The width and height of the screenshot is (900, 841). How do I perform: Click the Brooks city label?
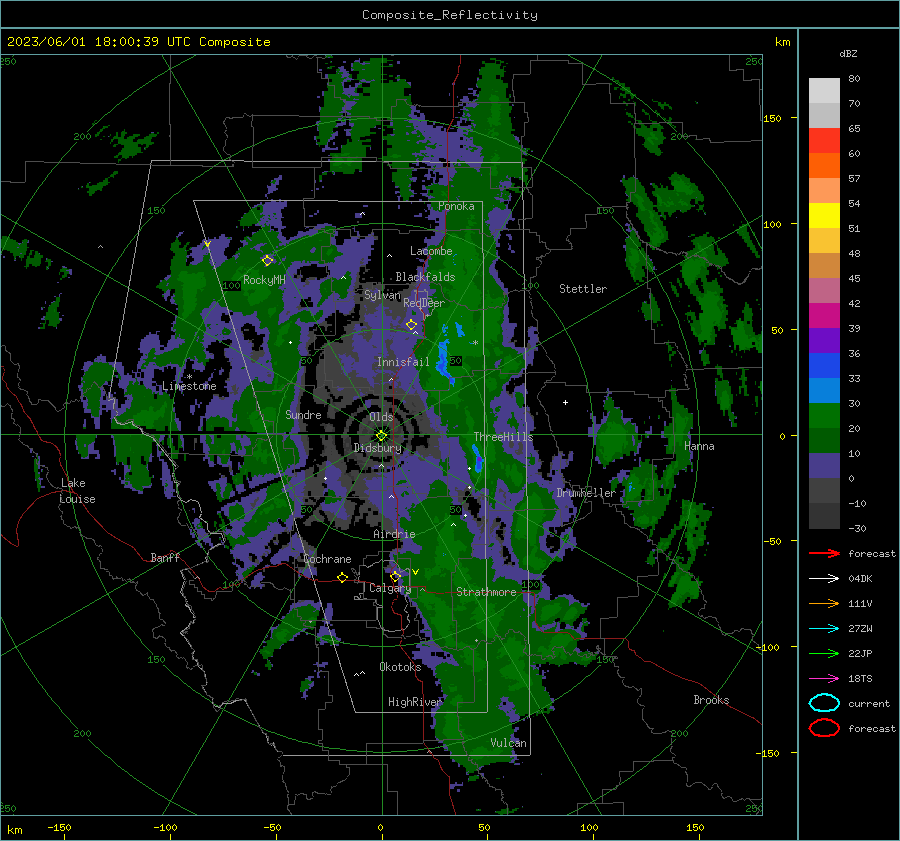711,700
